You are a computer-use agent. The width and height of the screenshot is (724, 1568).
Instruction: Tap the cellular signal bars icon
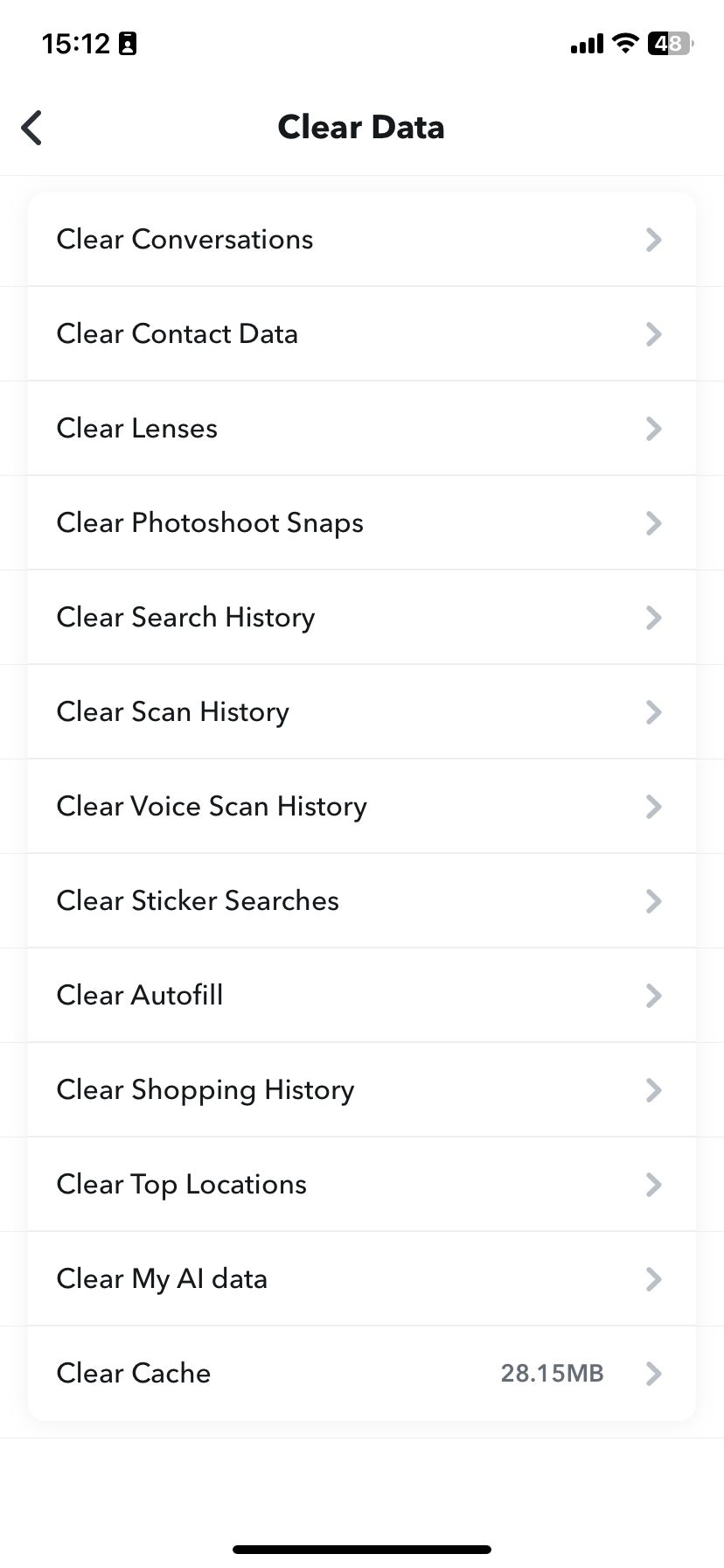point(587,44)
